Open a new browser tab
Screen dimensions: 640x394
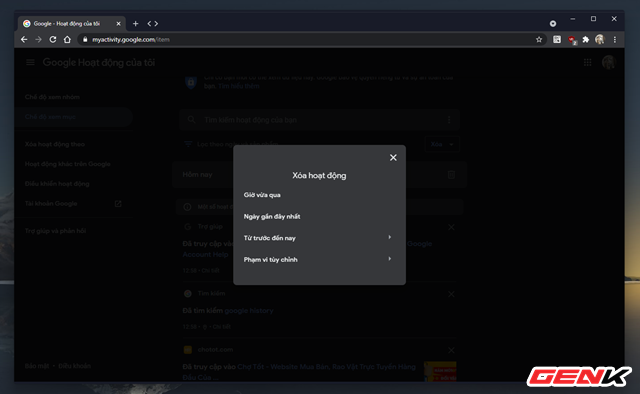pyautogui.click(x=136, y=24)
